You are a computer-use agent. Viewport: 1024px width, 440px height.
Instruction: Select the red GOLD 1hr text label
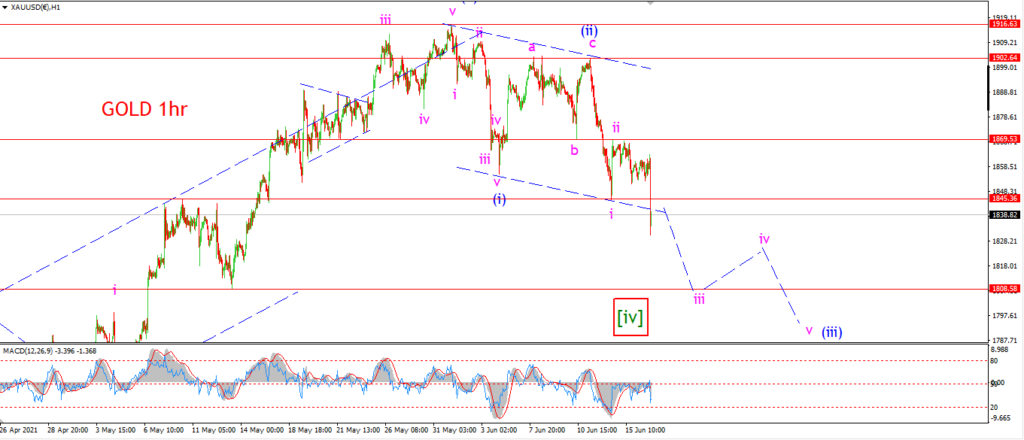[144, 109]
